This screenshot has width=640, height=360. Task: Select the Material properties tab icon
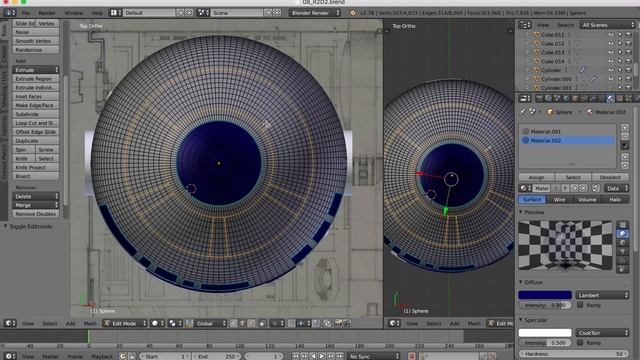610,98
